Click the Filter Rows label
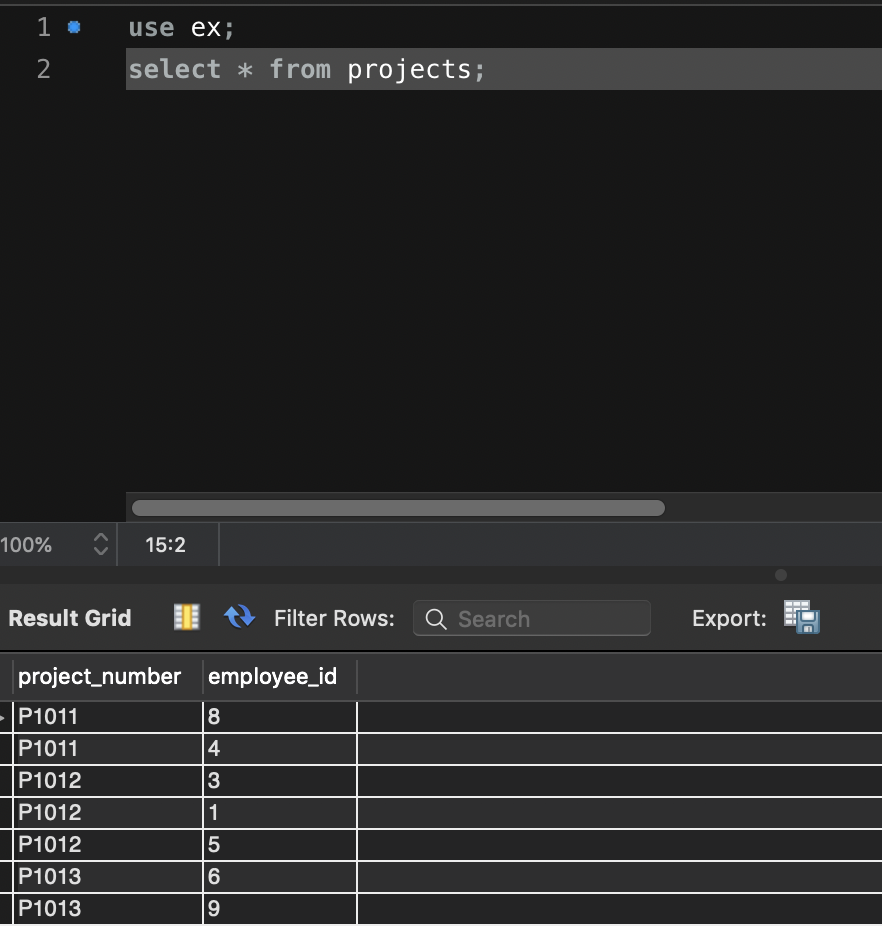 coord(334,618)
